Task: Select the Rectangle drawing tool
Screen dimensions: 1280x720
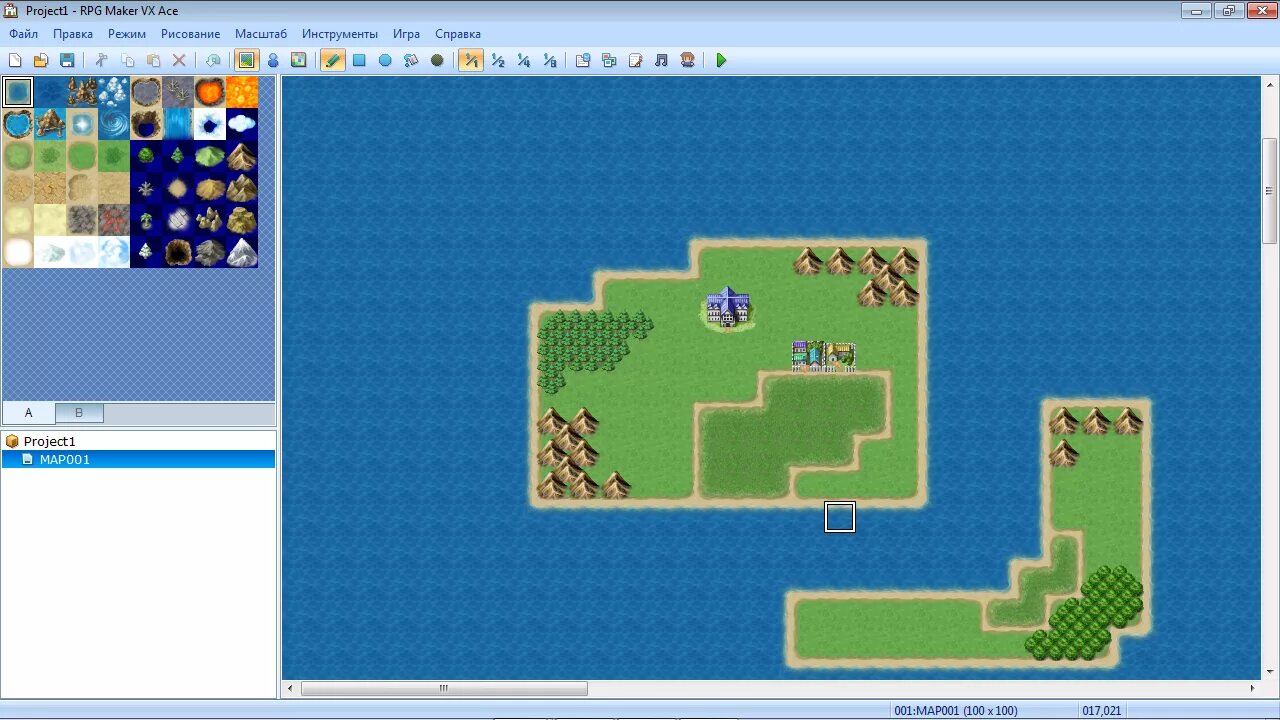Action: [359, 61]
